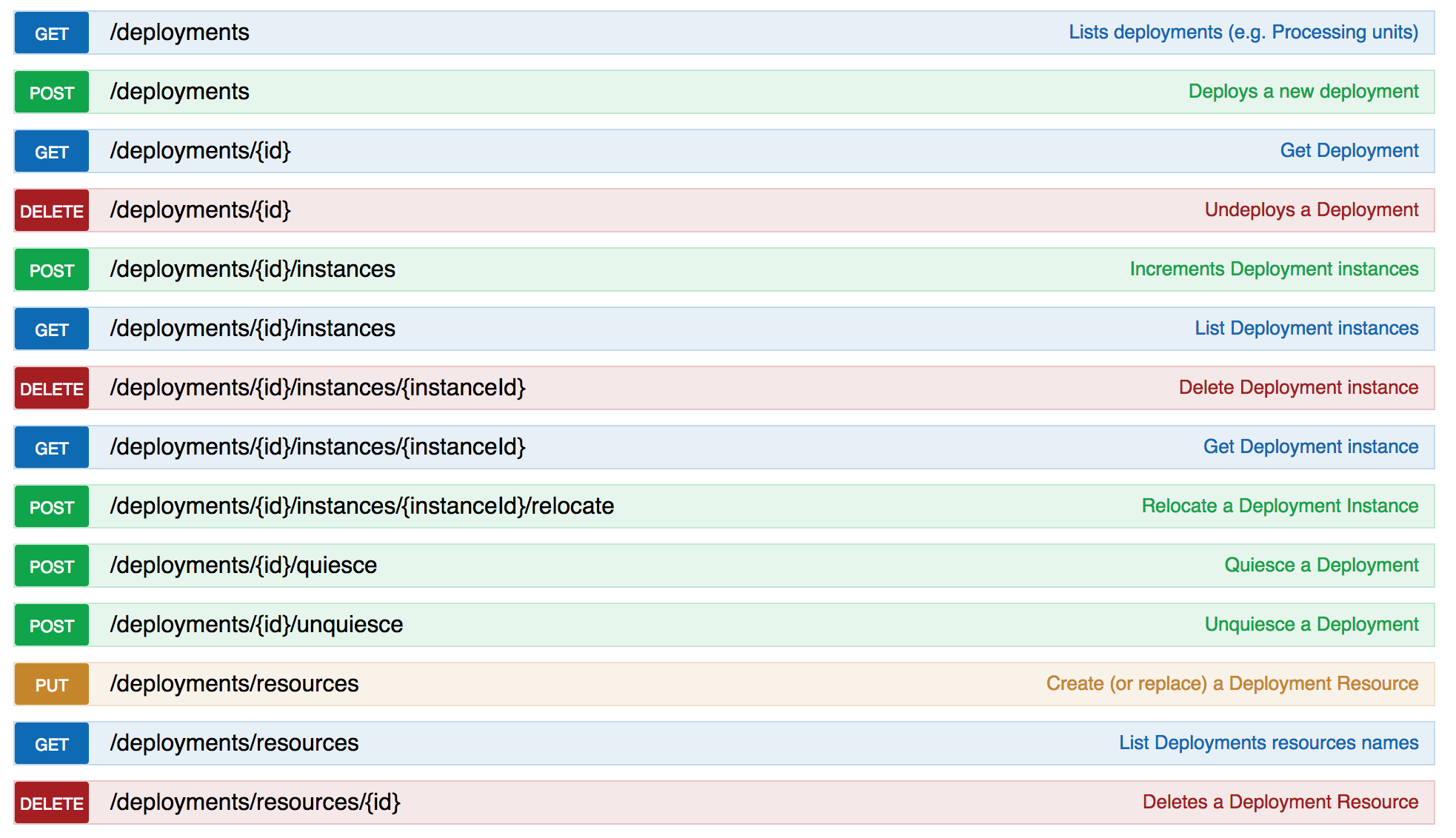Open the /deployments/{id}/quiesce path
The width and height of the screenshot is (1456, 838).
click(244, 566)
